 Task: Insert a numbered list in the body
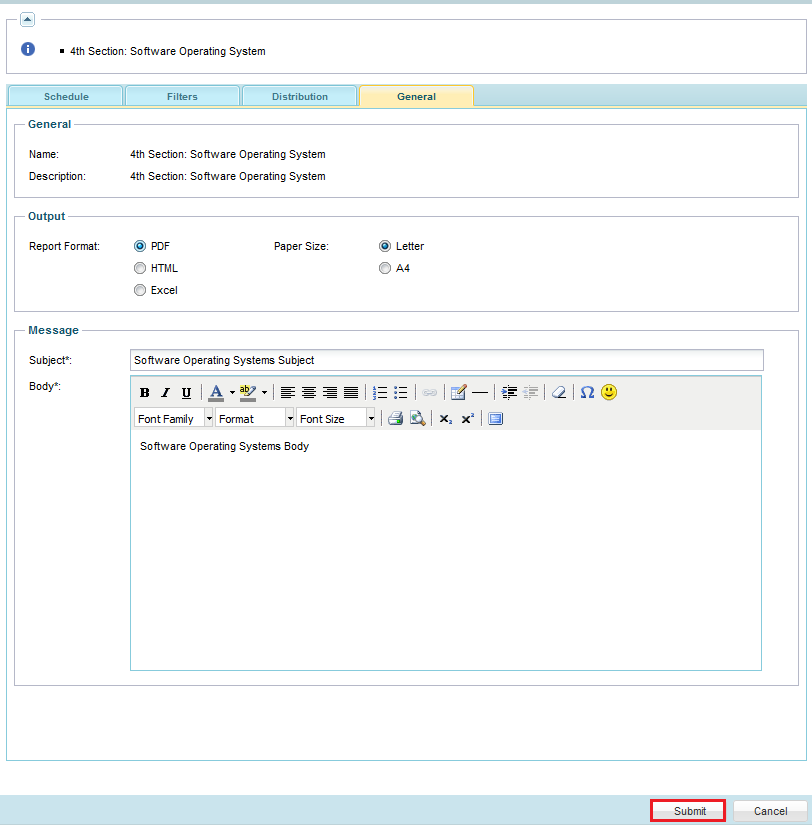[380, 393]
